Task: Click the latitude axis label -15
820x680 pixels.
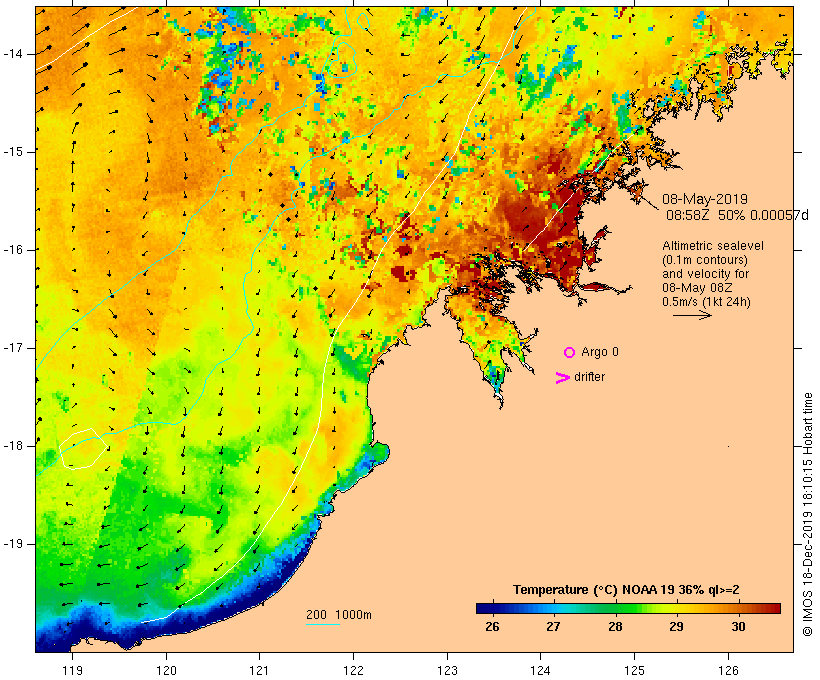Action: (13, 152)
